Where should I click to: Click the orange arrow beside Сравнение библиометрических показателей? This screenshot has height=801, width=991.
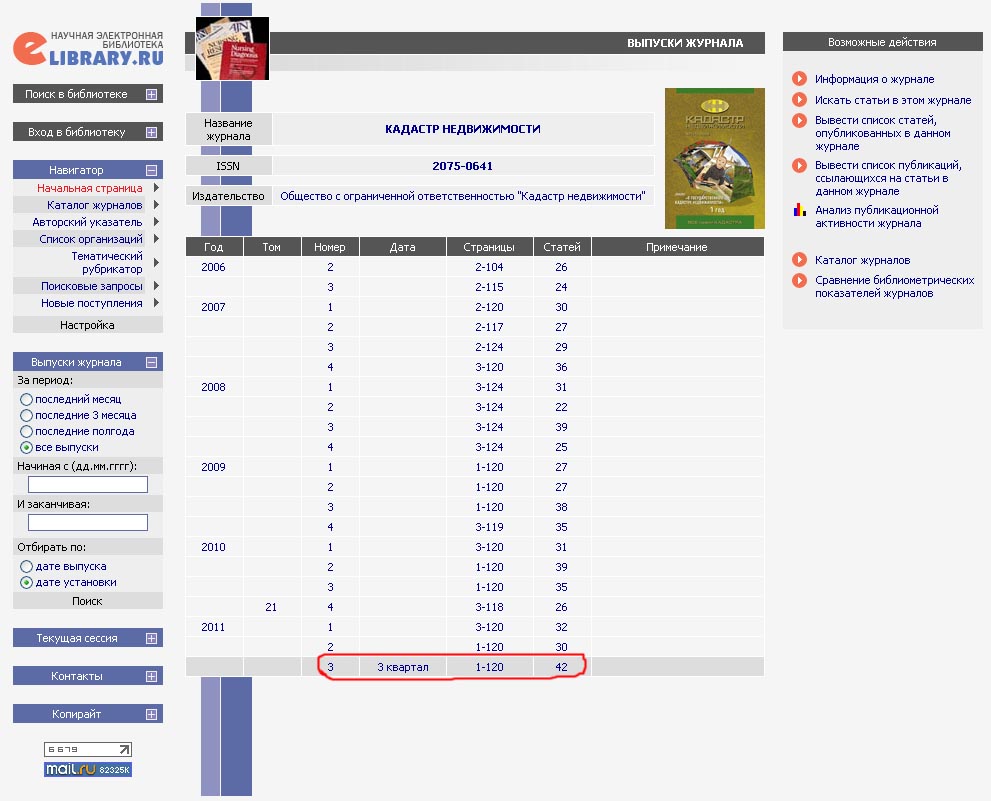799,280
